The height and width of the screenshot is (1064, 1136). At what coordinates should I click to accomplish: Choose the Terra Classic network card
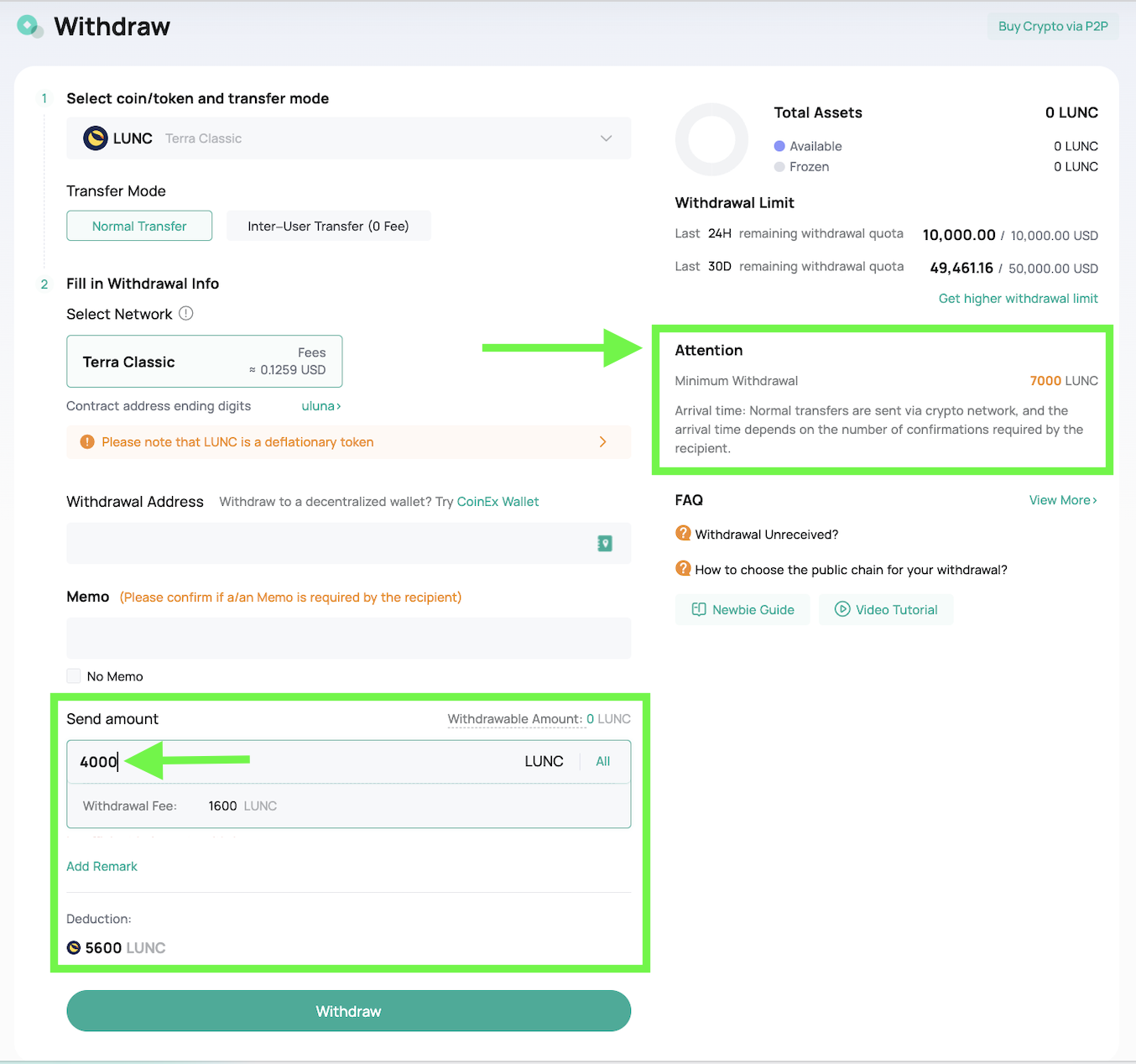click(205, 362)
